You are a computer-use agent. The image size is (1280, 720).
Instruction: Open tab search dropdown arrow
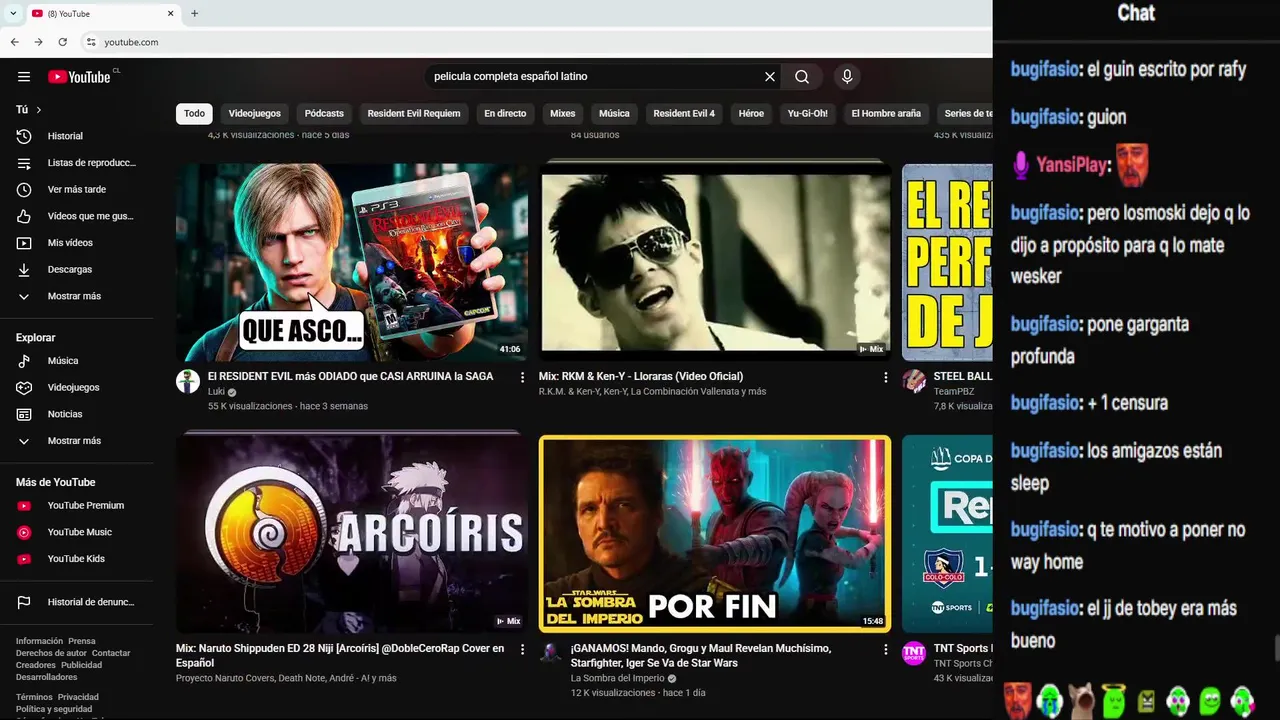12,13
